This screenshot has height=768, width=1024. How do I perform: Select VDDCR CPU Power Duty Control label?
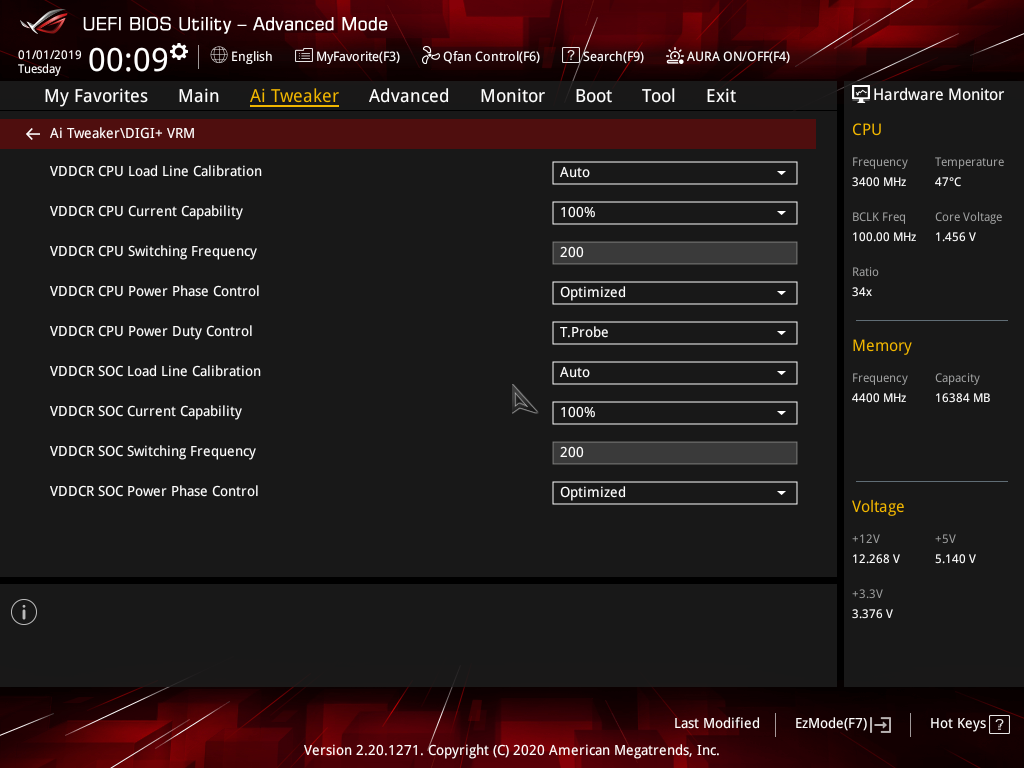pos(151,332)
